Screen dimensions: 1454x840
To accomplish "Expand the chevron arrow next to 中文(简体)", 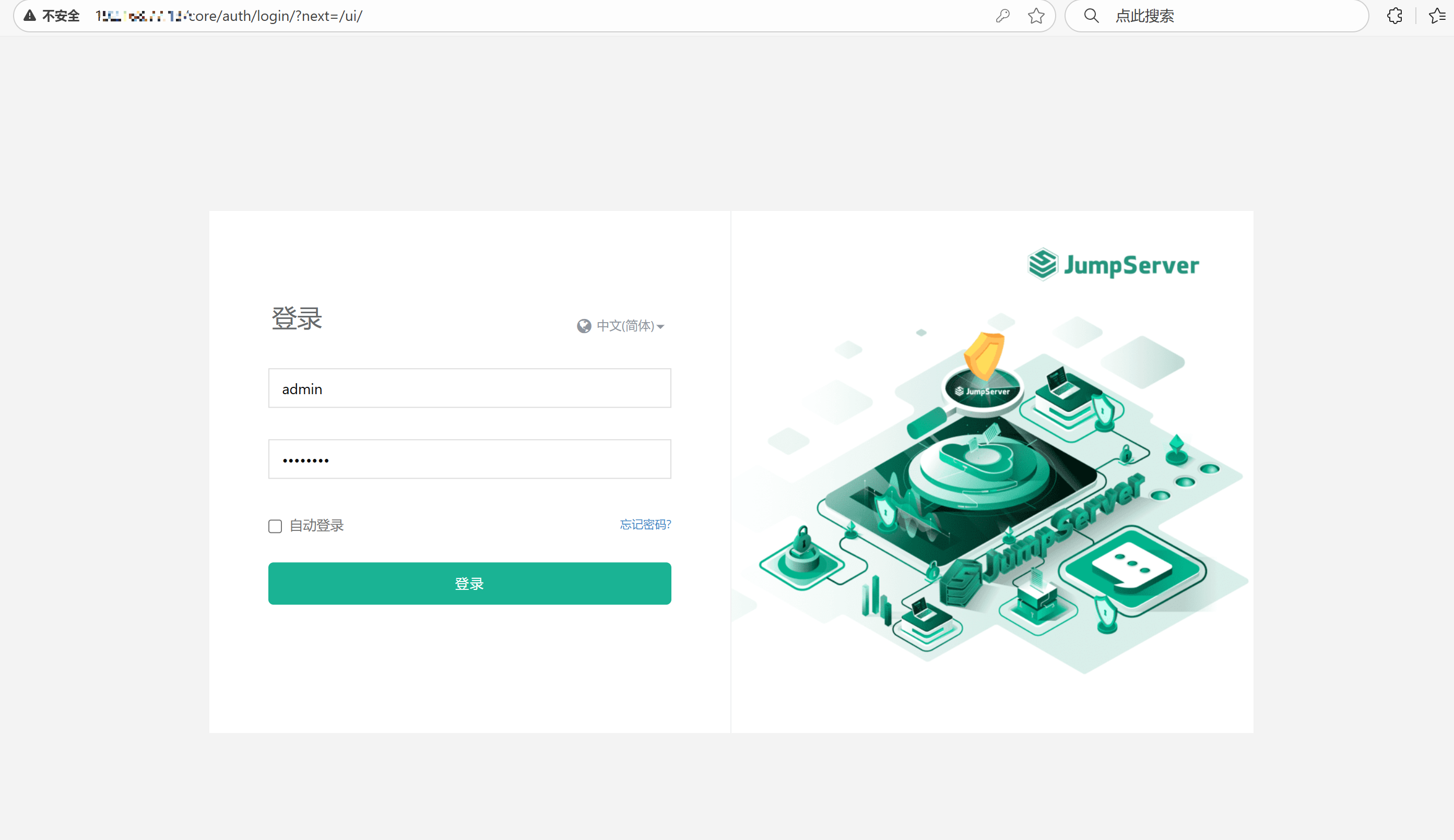I will 662,326.
